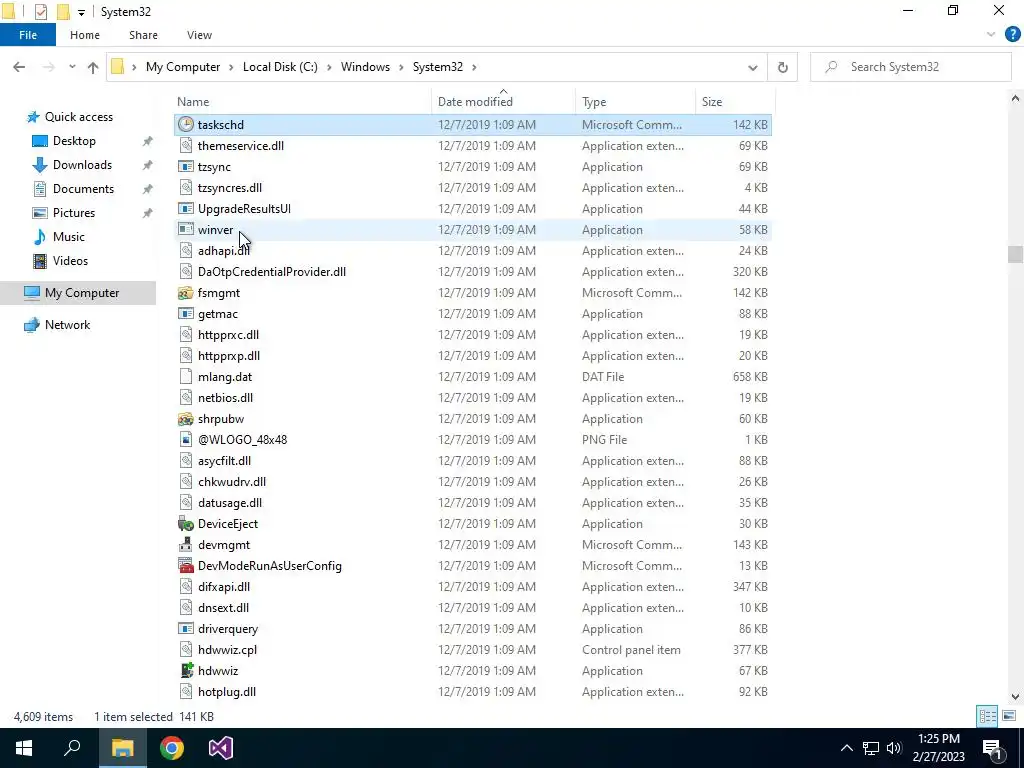Click the Search System32 input box
Image resolution: width=1024 pixels, height=768 pixels.
[x=910, y=67]
